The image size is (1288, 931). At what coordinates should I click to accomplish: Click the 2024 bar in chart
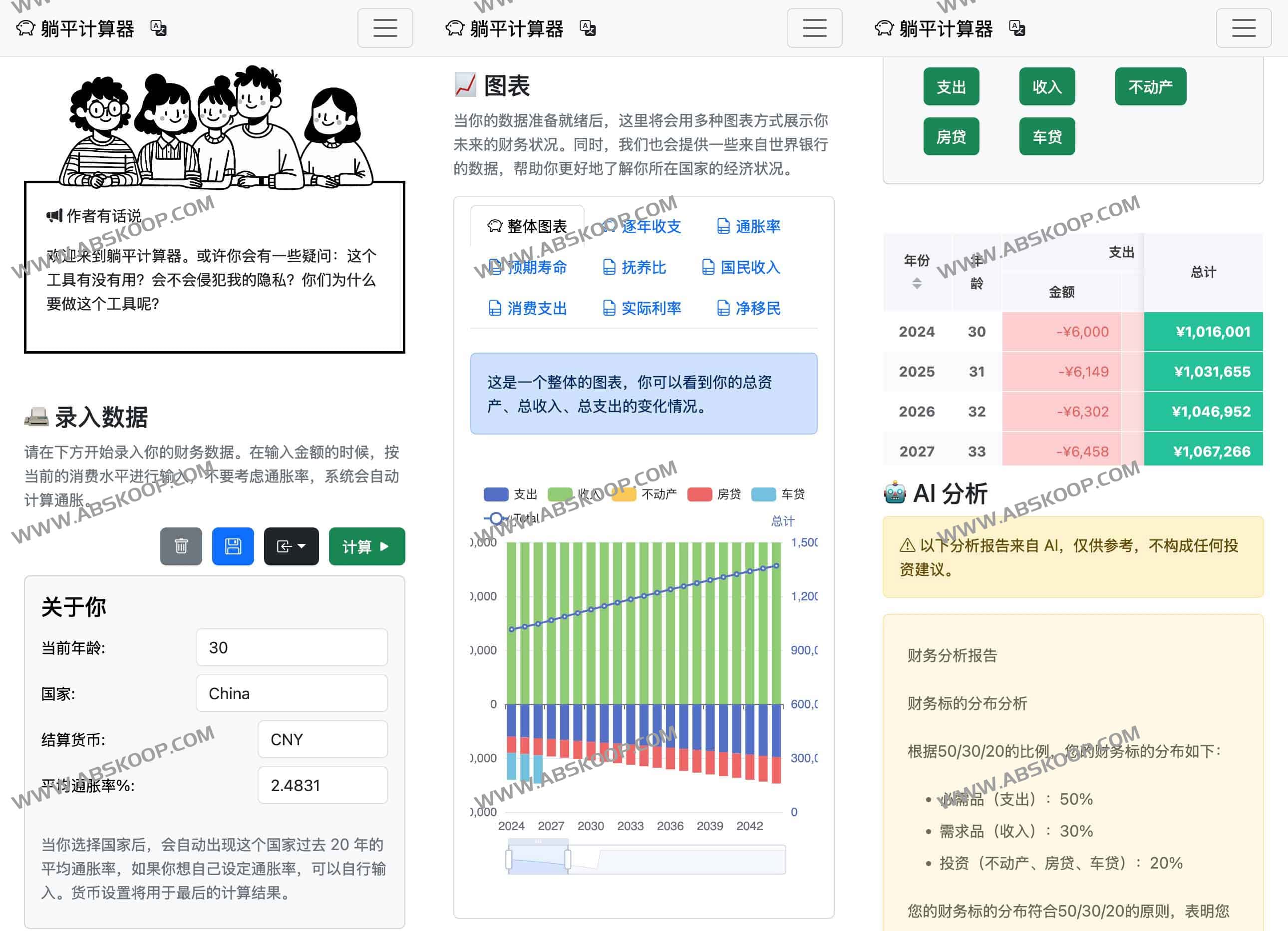pyautogui.click(x=511, y=662)
